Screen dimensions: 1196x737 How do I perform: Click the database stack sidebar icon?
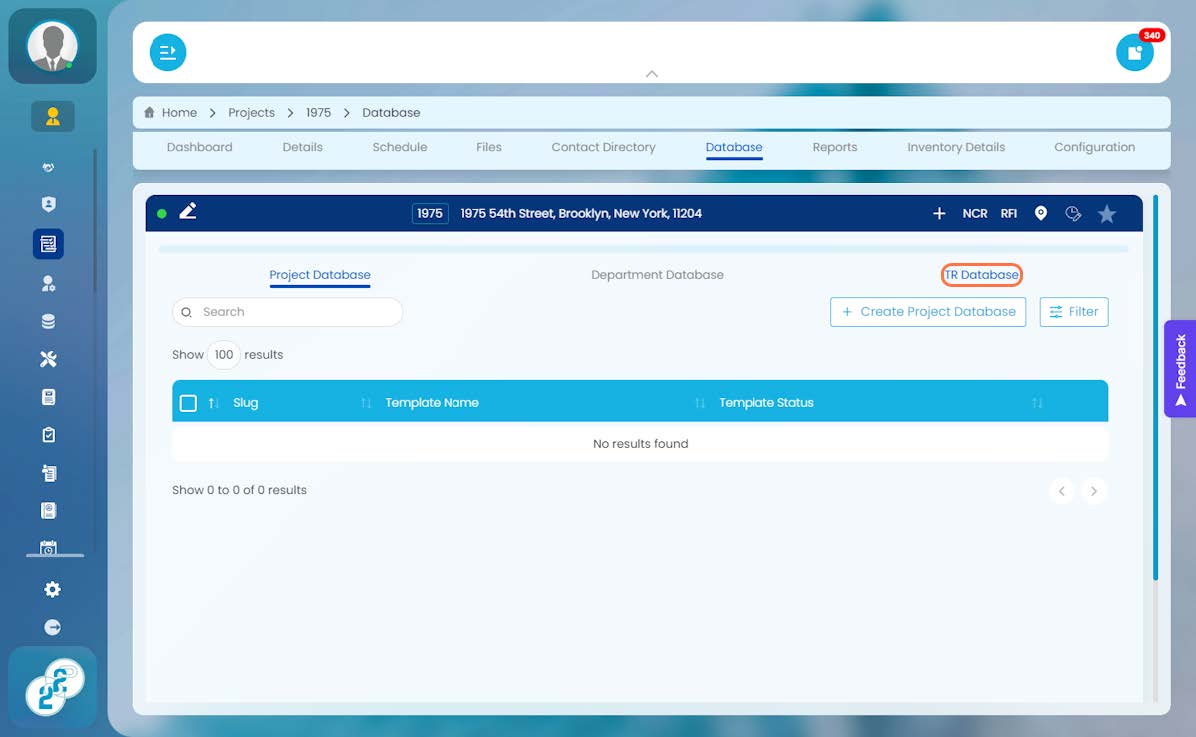(x=48, y=321)
